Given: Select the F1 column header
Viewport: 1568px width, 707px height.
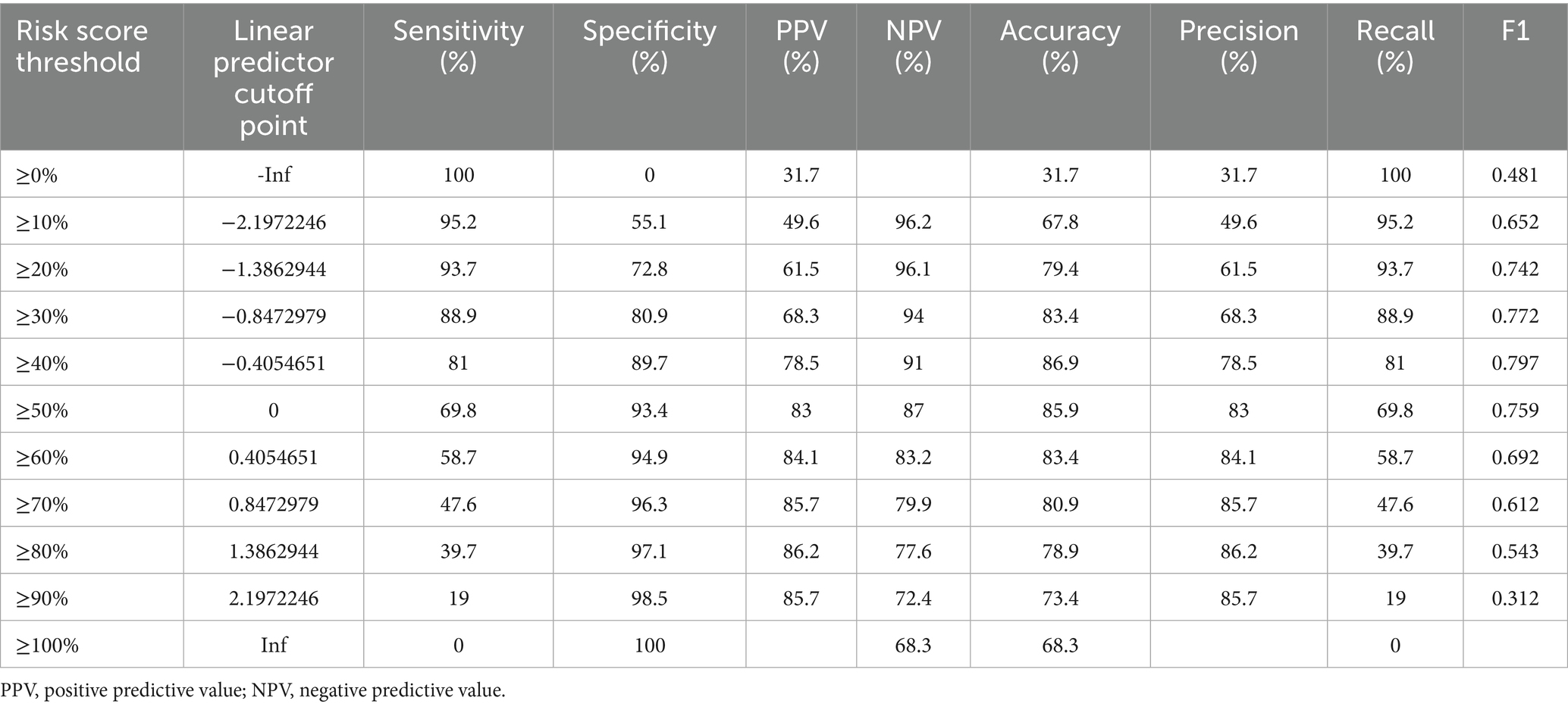Looking at the screenshot, I should click(x=1515, y=31).
